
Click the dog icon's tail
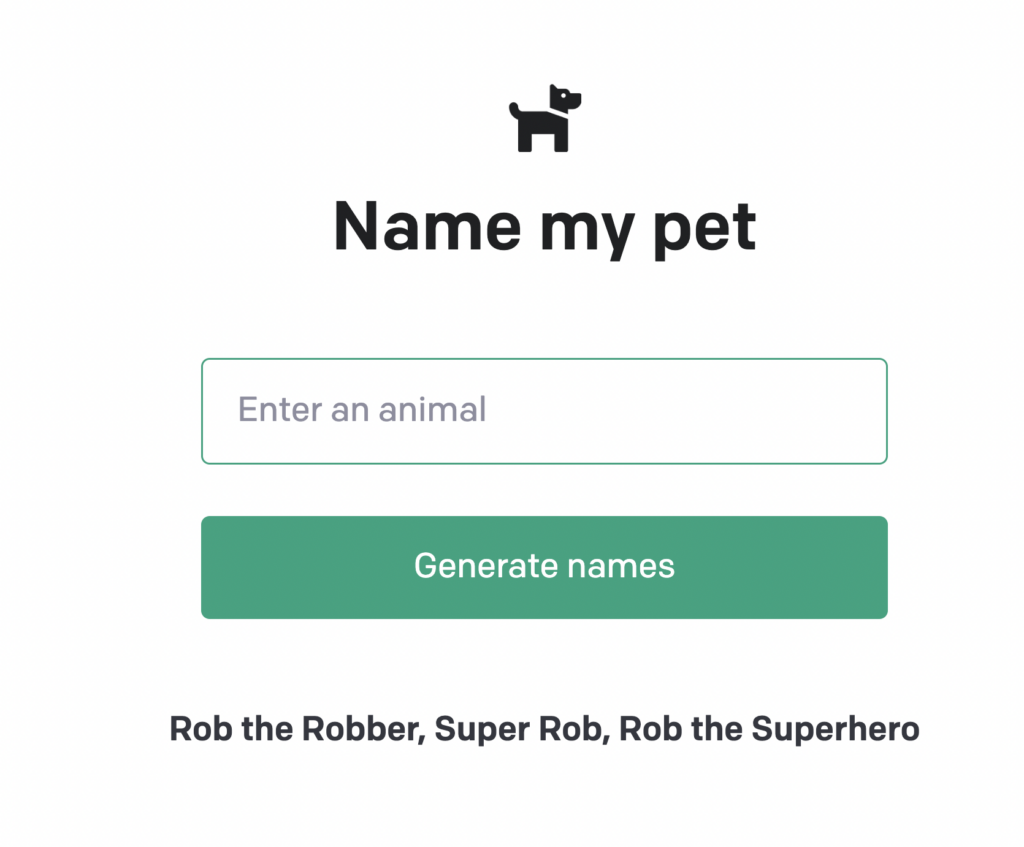[x=515, y=107]
